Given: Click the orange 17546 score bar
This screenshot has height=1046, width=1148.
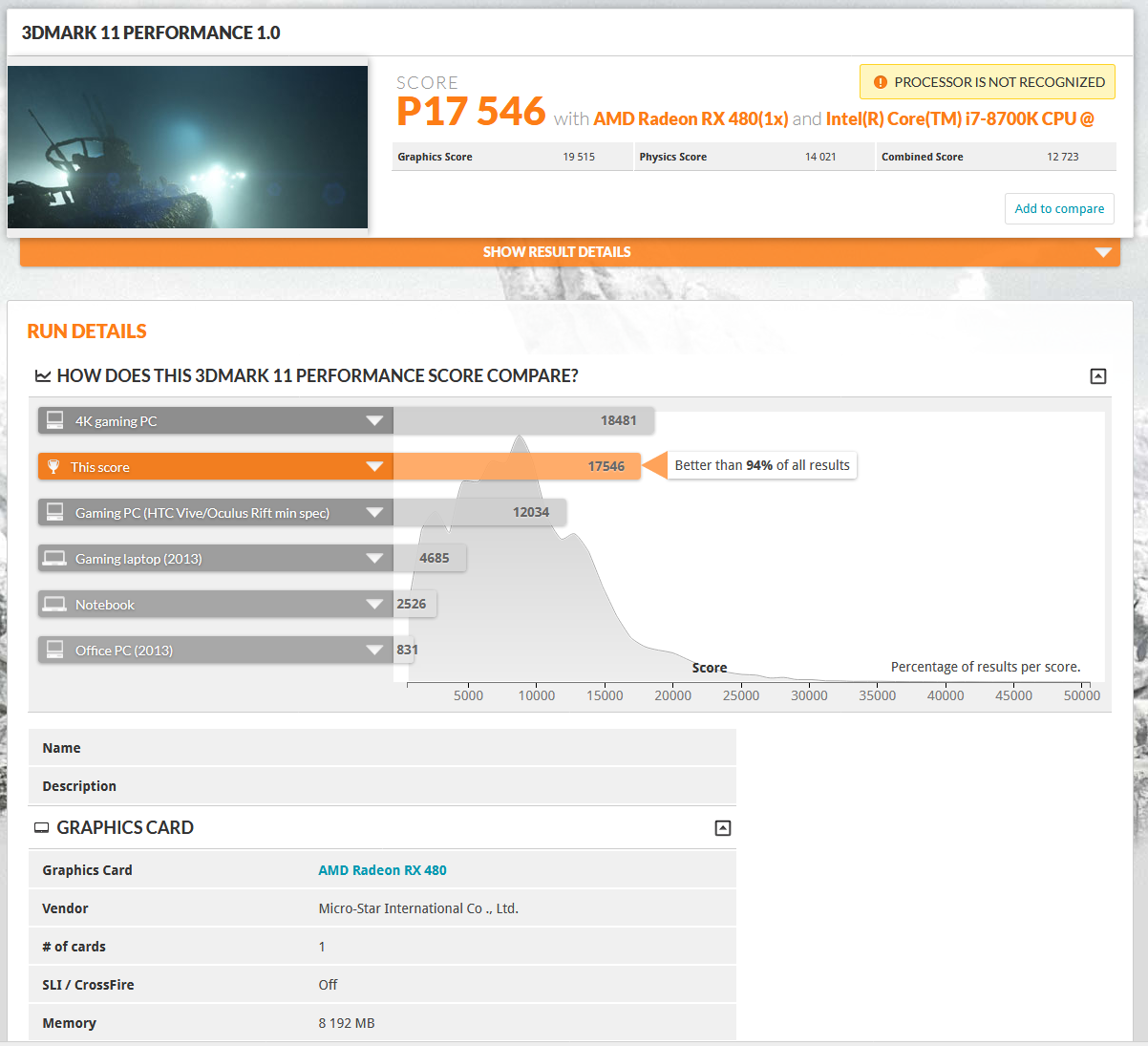Looking at the screenshot, I should tap(516, 466).
